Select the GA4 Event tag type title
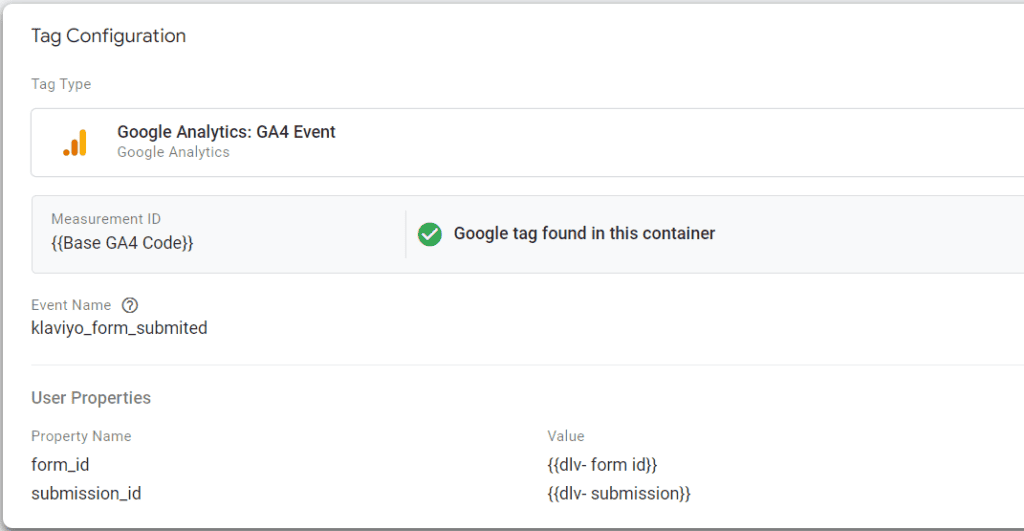The image size is (1024, 531). (226, 132)
